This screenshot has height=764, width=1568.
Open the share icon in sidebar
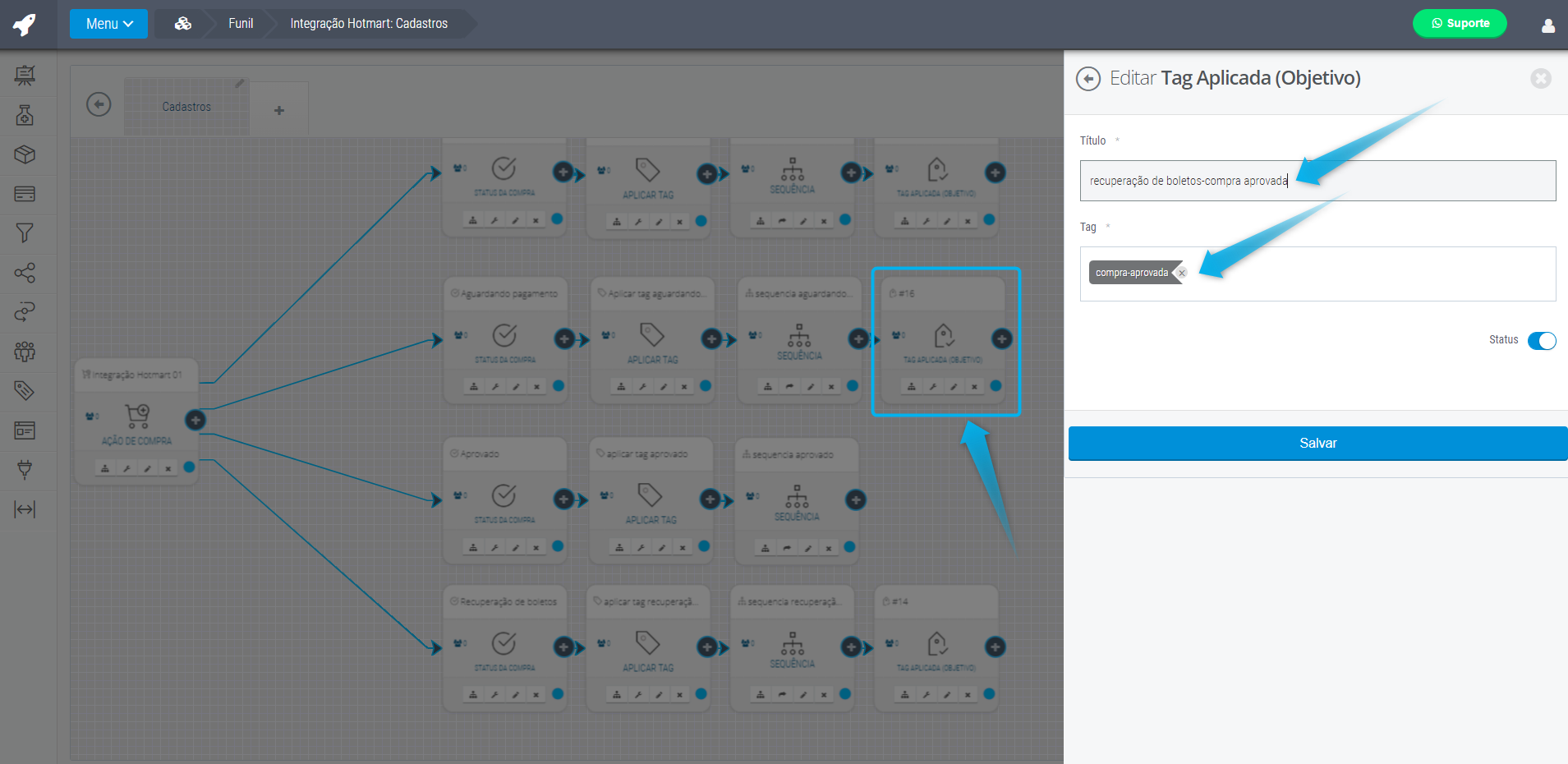pyautogui.click(x=25, y=273)
